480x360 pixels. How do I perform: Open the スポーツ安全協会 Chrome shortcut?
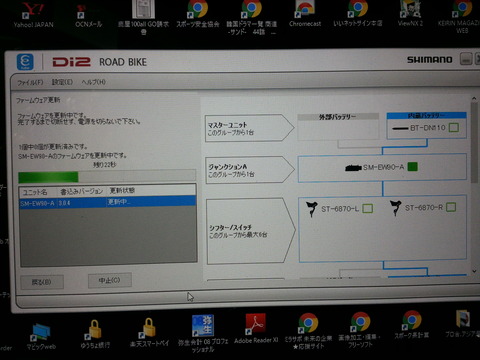(x=198, y=13)
